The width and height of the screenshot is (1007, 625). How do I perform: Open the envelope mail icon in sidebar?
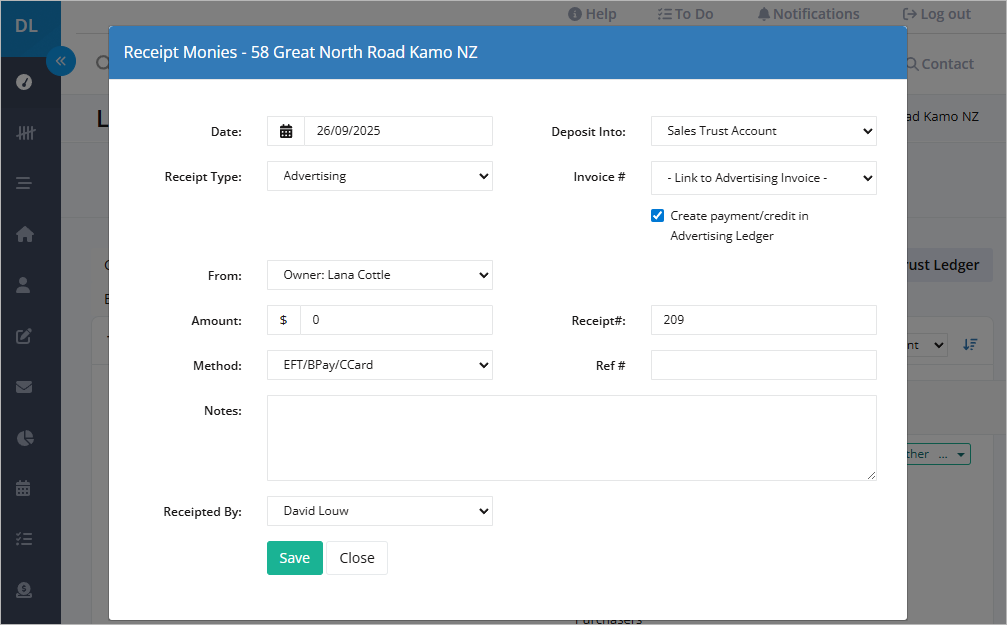click(x=24, y=387)
